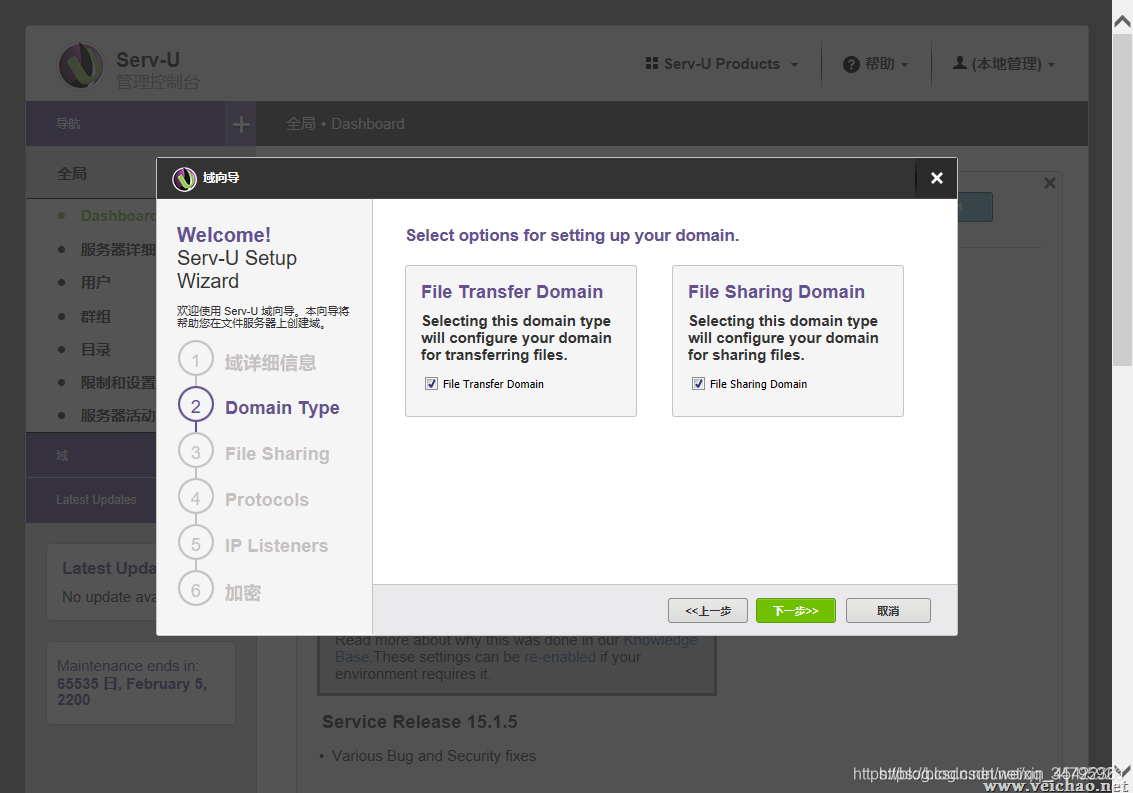Follow the re-enabled link in background text
The width and height of the screenshot is (1133, 793).
(x=560, y=657)
